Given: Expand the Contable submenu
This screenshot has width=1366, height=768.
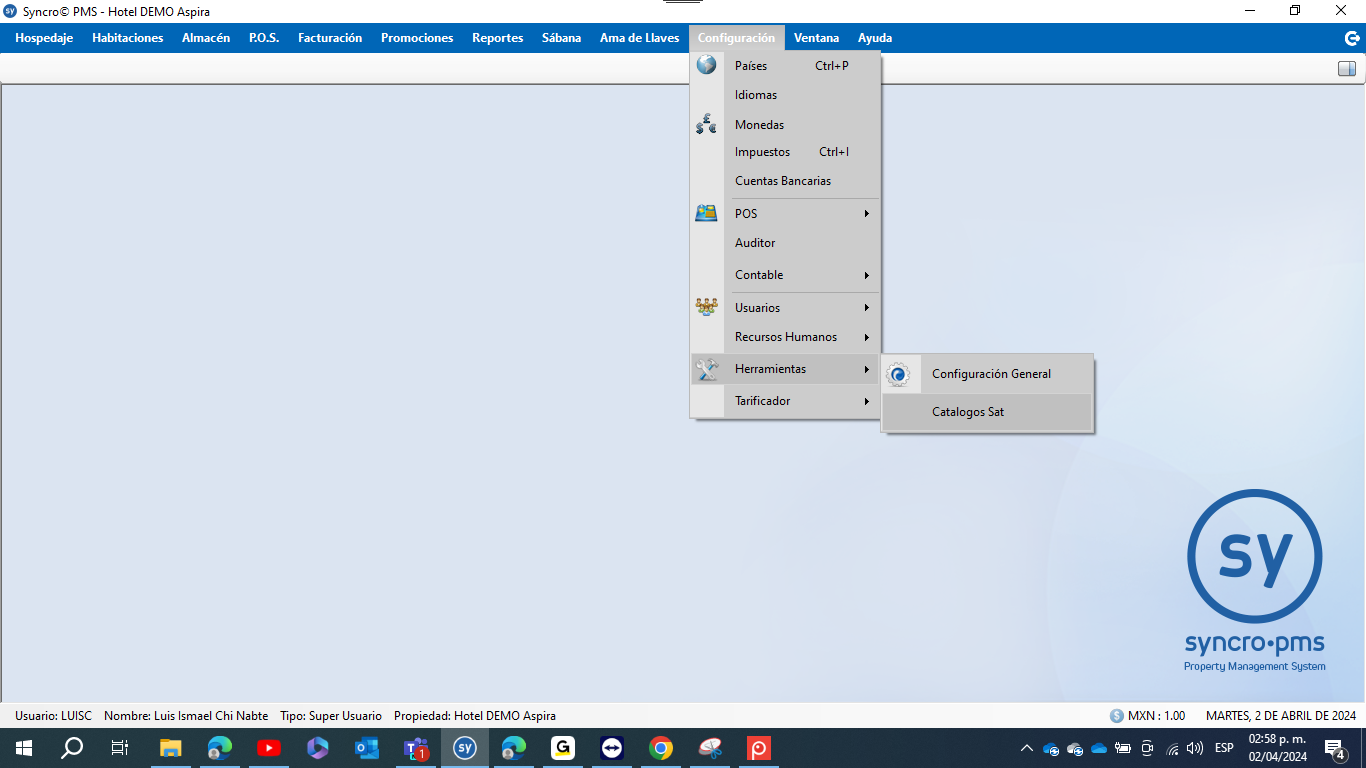Looking at the screenshot, I should pos(785,275).
